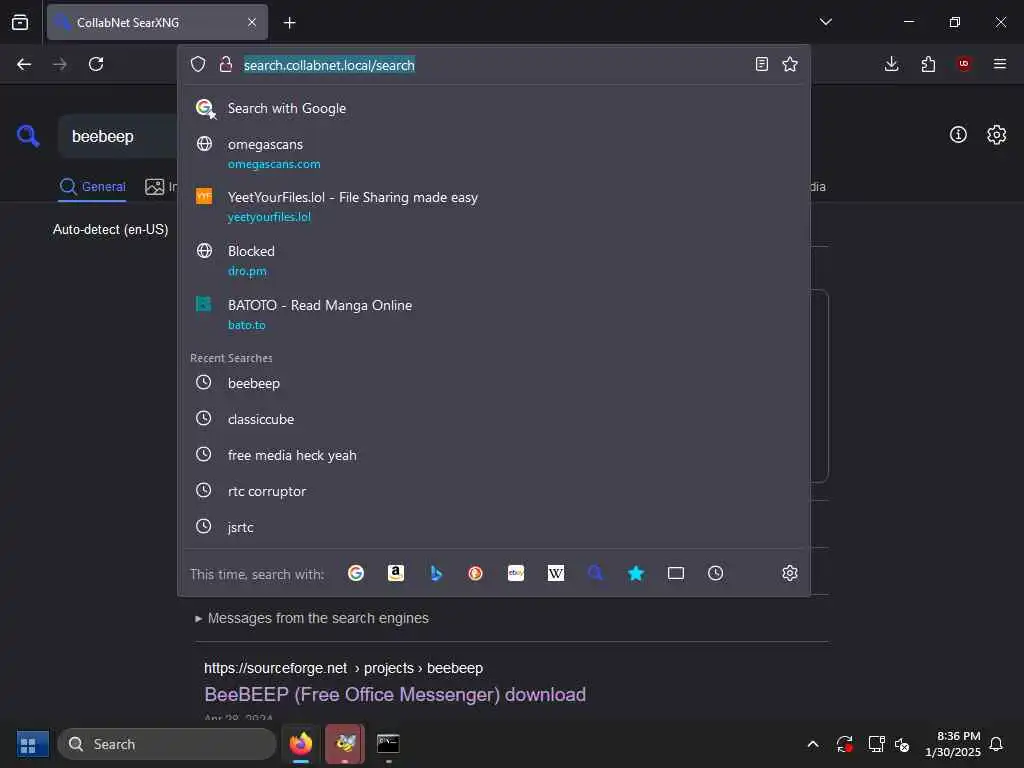The height and width of the screenshot is (768, 1024).
Task: Click the Windows taskbar Search box
Action: tap(167, 744)
